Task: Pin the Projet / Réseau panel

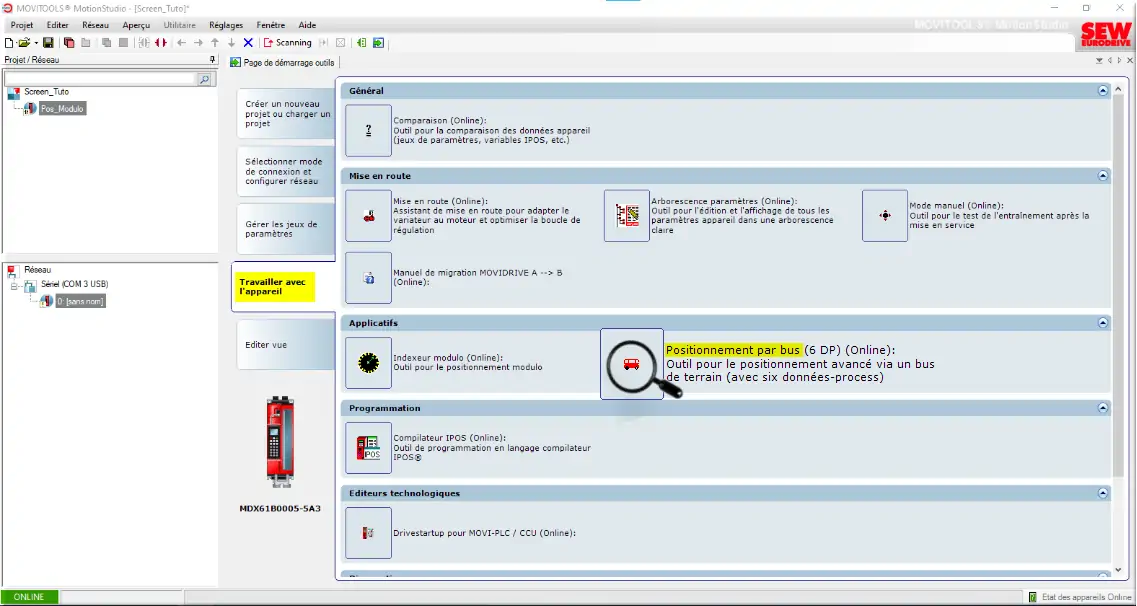Action: tap(212, 59)
